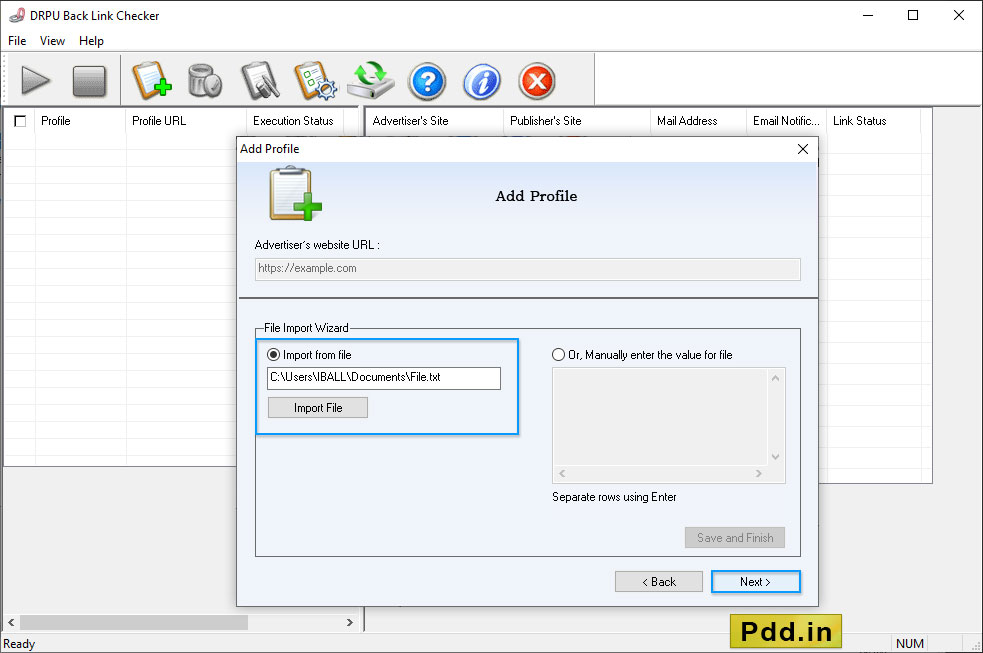Stop execution using the stop icon
983x653 pixels.
89,81
